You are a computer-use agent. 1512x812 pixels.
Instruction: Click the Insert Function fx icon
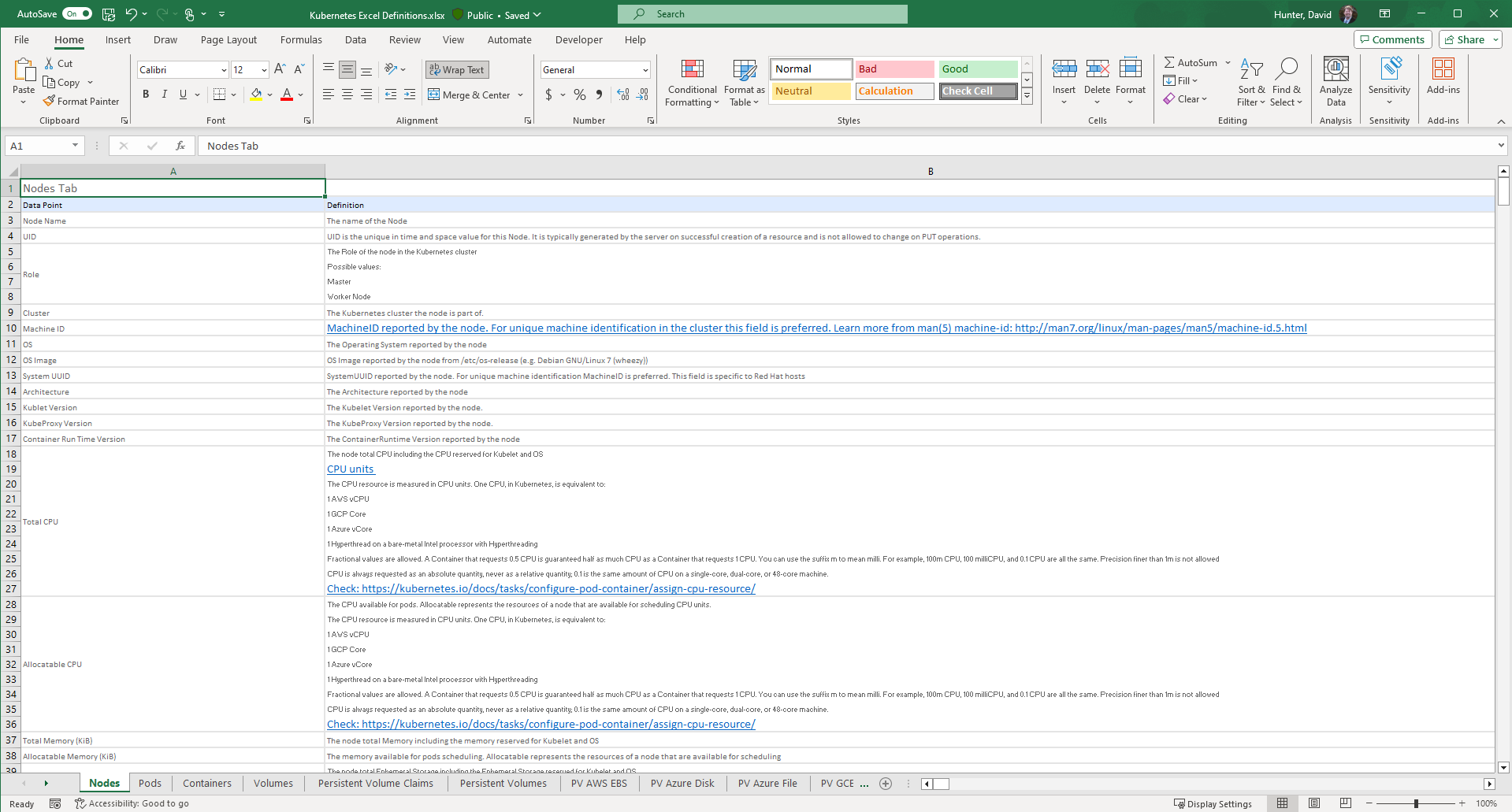coord(180,146)
